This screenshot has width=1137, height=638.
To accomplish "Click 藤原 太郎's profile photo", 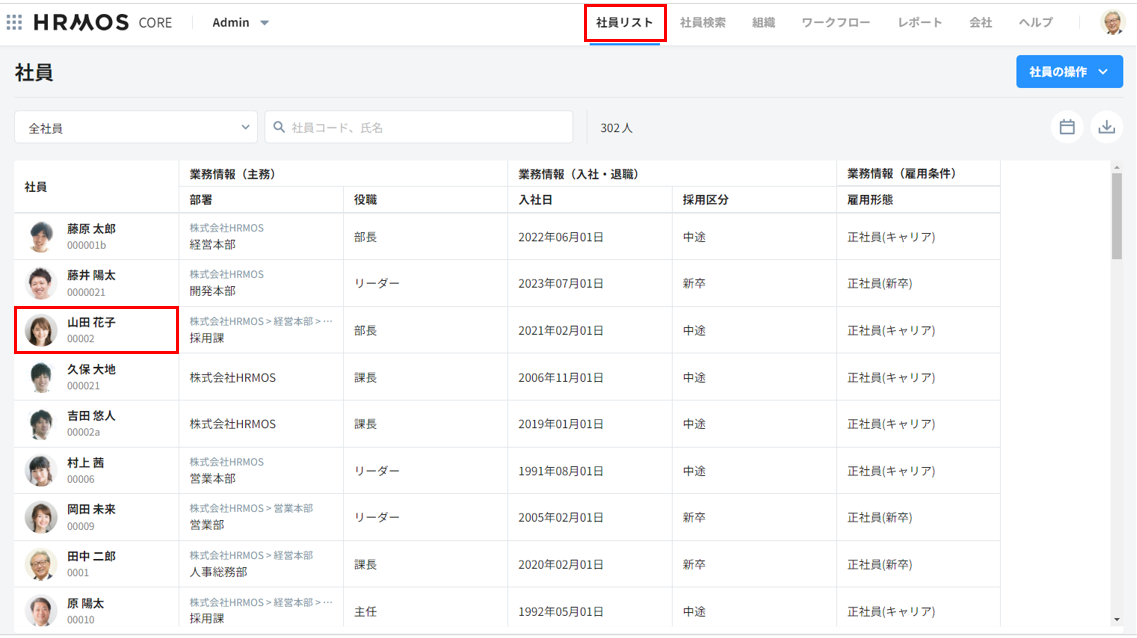I will coord(41,237).
